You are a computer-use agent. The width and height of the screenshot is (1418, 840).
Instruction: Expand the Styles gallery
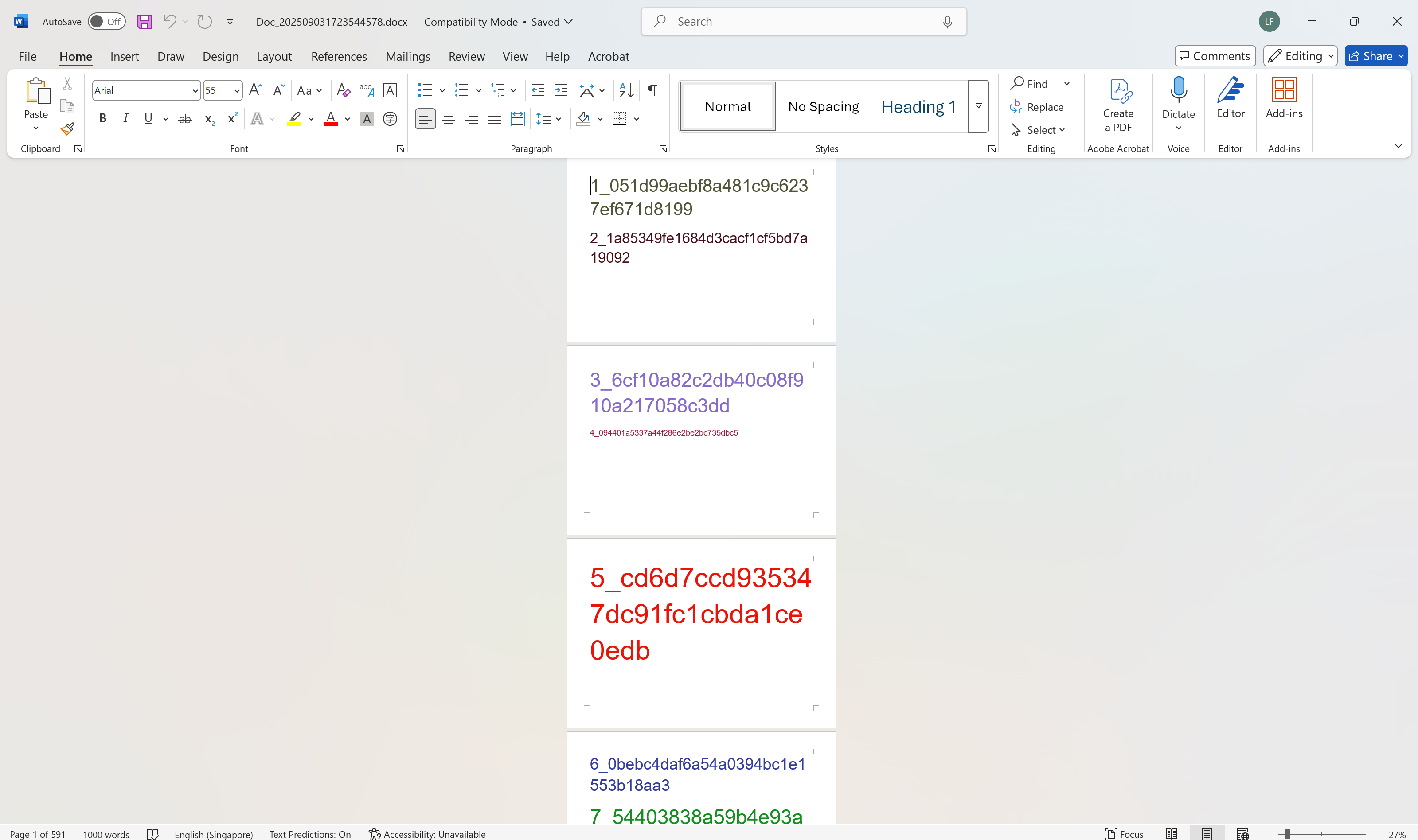pos(978,106)
